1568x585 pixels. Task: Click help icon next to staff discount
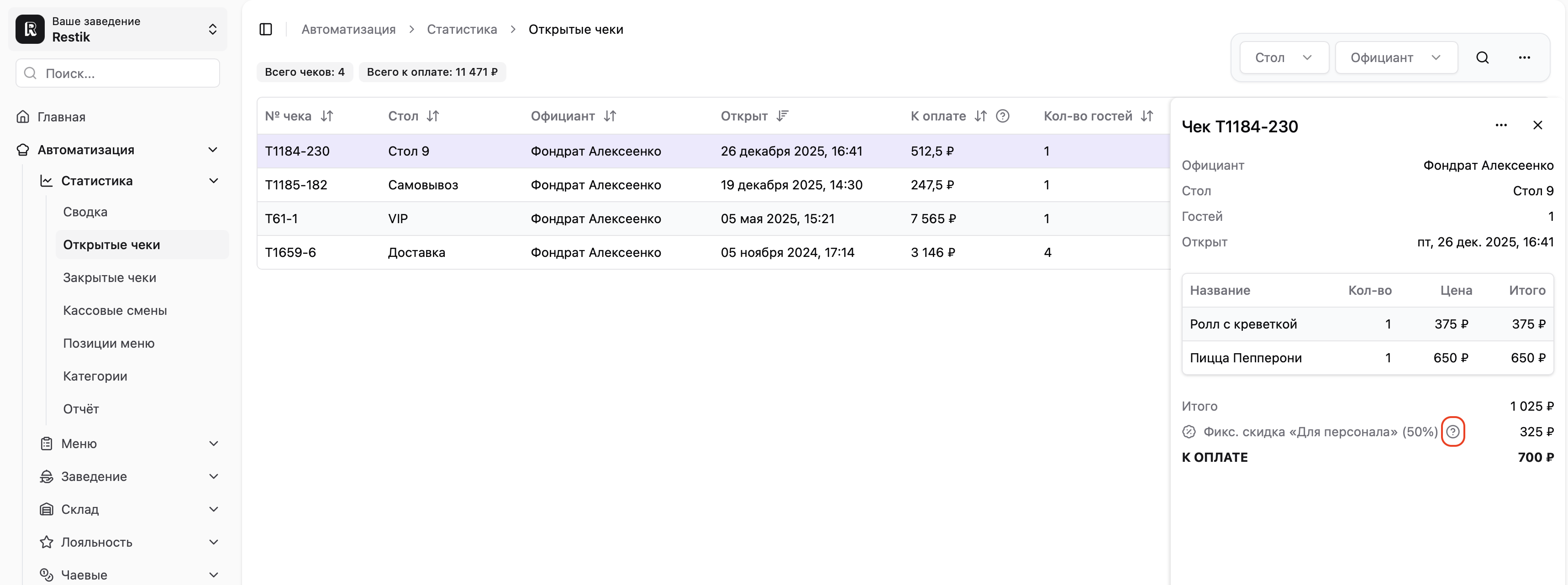pos(1452,432)
